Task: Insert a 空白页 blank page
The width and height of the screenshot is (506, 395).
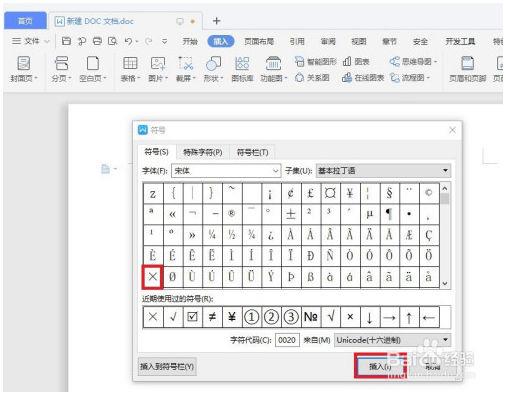Action: pyautogui.click(x=93, y=69)
